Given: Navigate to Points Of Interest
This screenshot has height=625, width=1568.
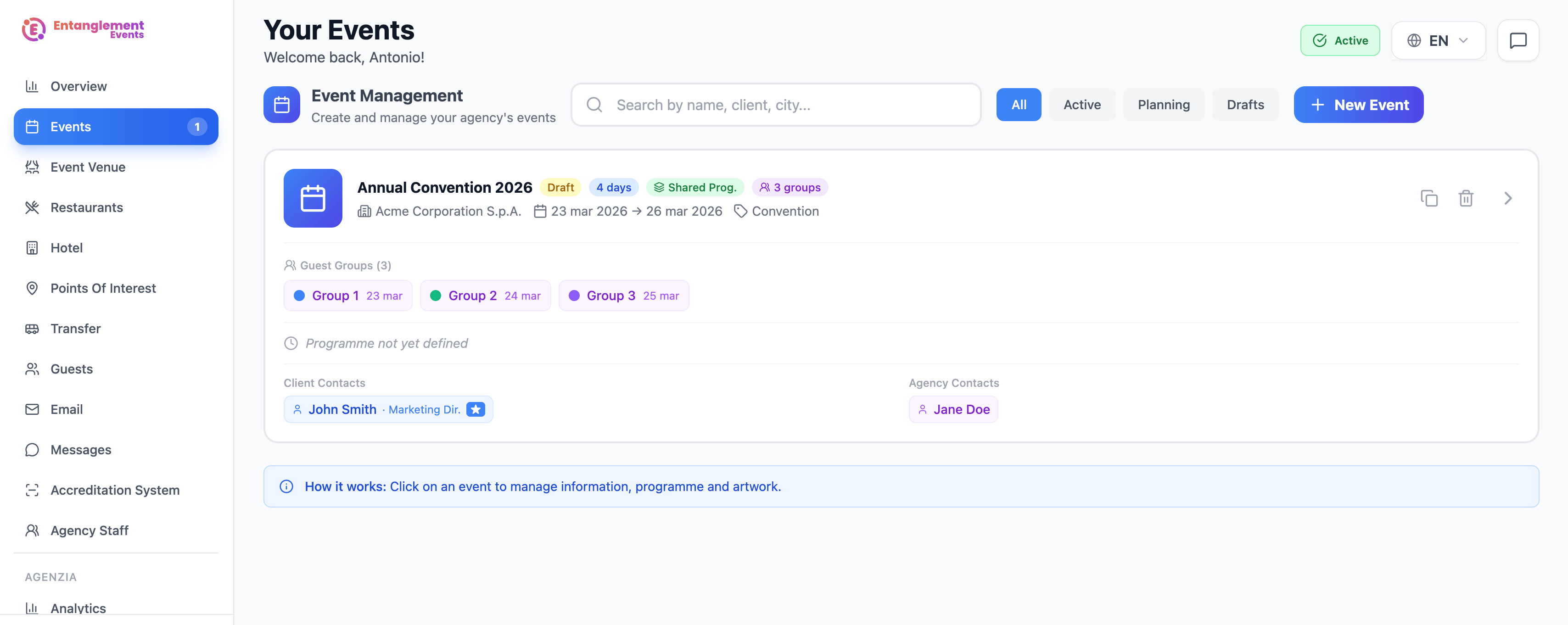Looking at the screenshot, I should 116,289.
